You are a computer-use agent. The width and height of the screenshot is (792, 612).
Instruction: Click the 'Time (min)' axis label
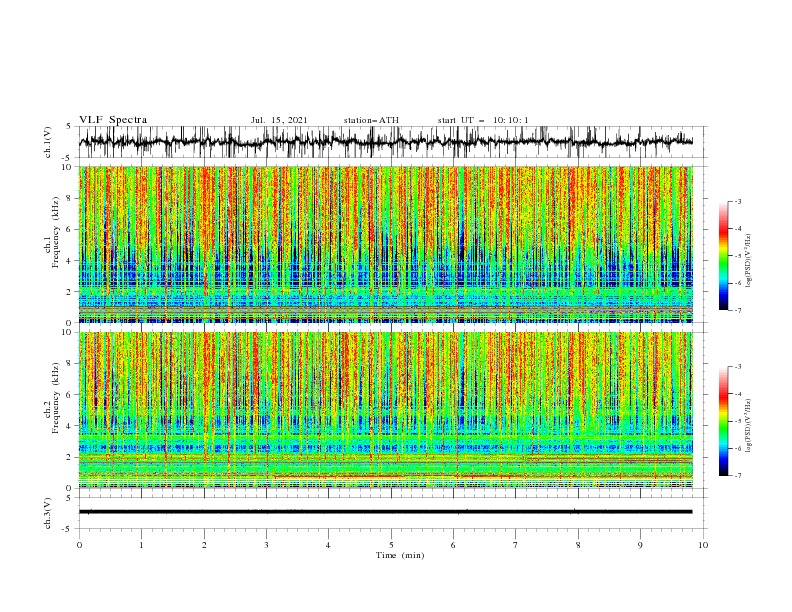(x=400, y=555)
